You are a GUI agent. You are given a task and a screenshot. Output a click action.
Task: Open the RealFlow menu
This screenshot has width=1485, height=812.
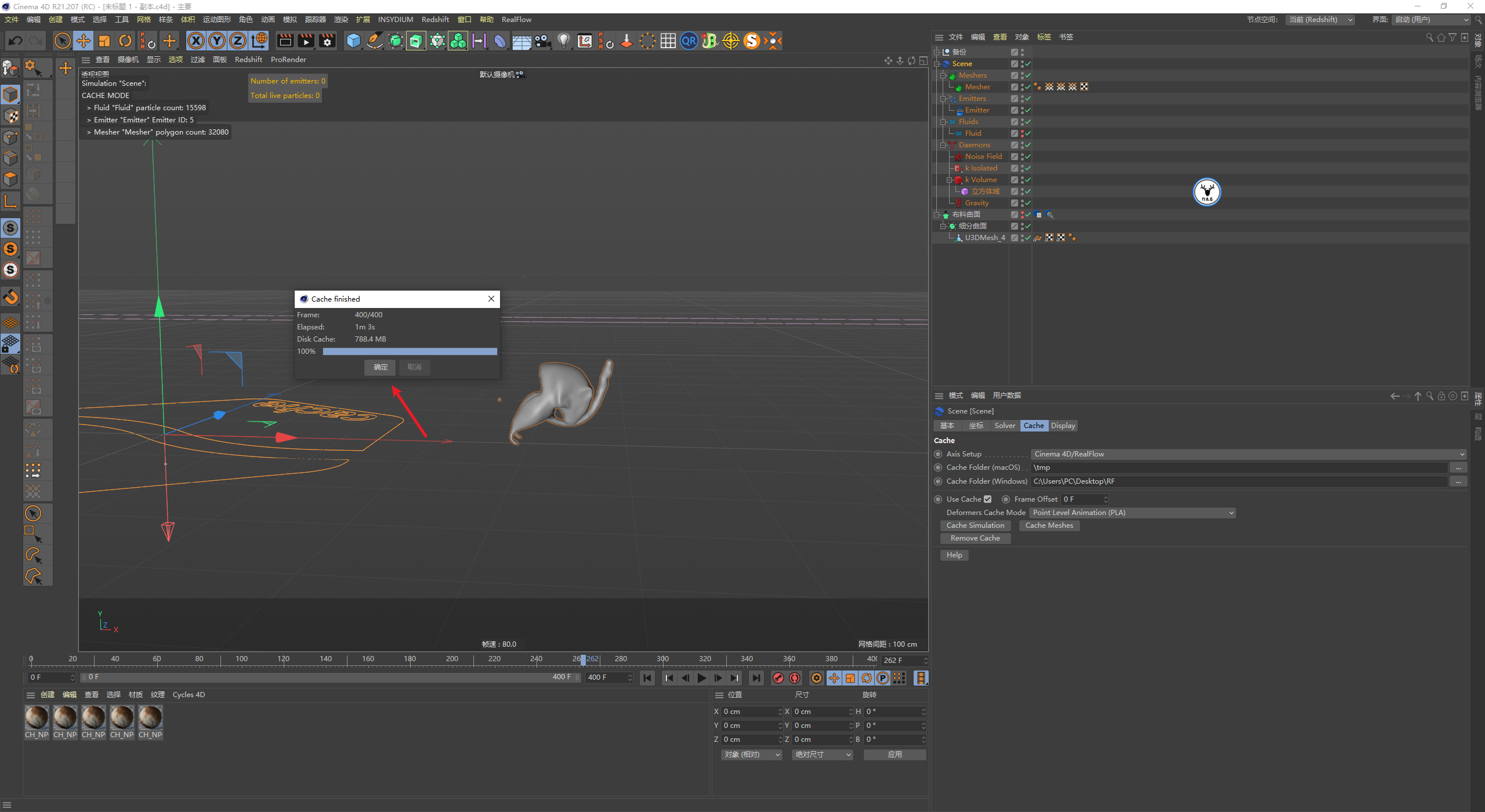pos(516,19)
